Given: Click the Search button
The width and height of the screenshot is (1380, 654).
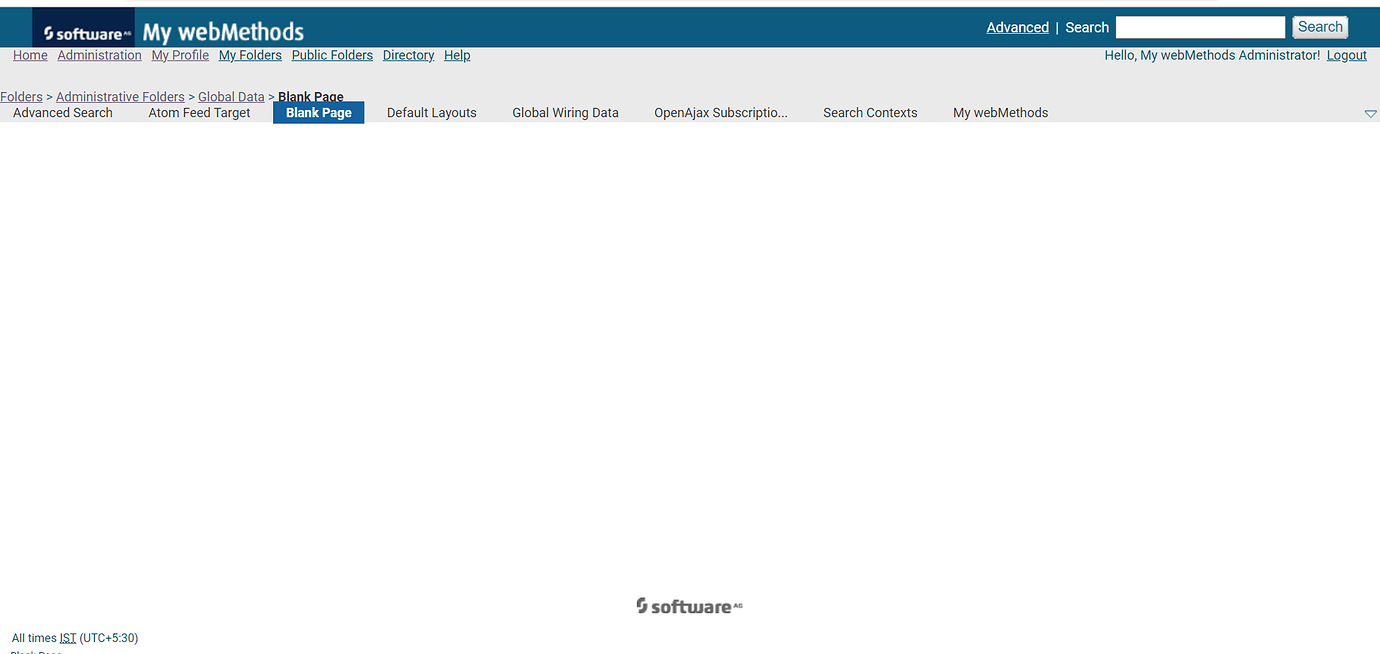Looking at the screenshot, I should click(1320, 28).
